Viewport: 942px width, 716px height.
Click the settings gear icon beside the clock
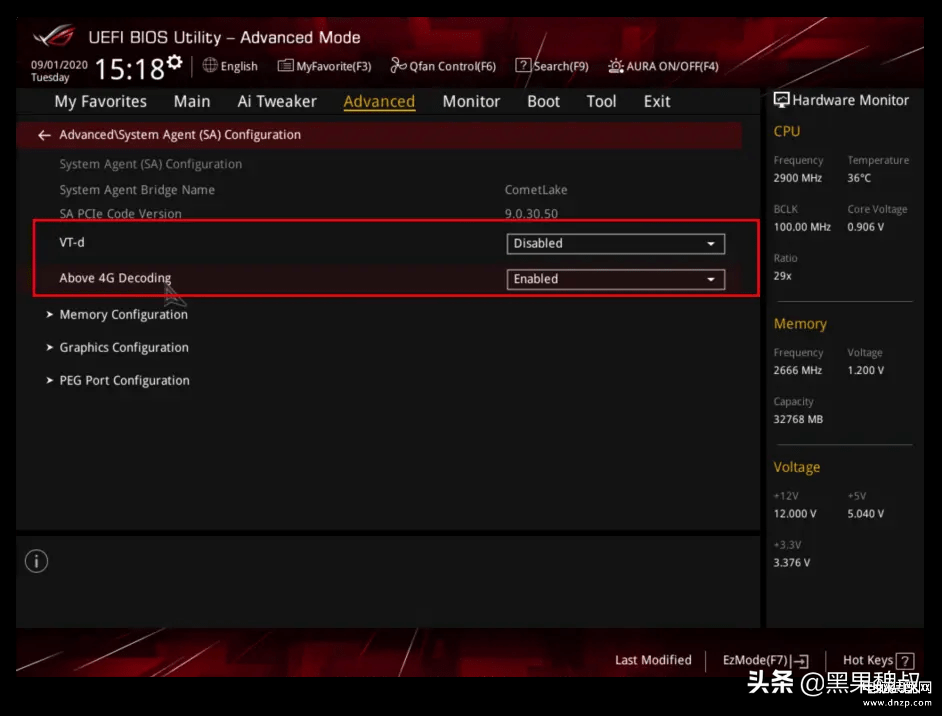click(x=175, y=63)
